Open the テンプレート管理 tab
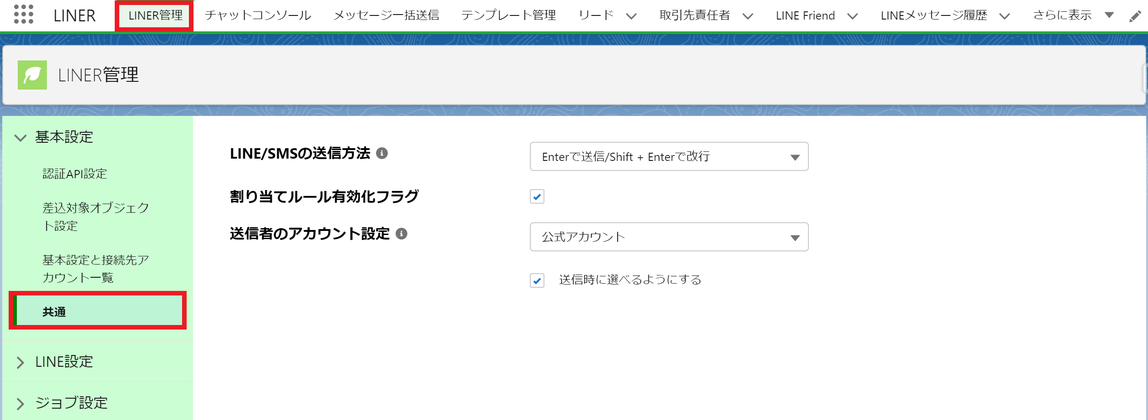 coord(508,15)
